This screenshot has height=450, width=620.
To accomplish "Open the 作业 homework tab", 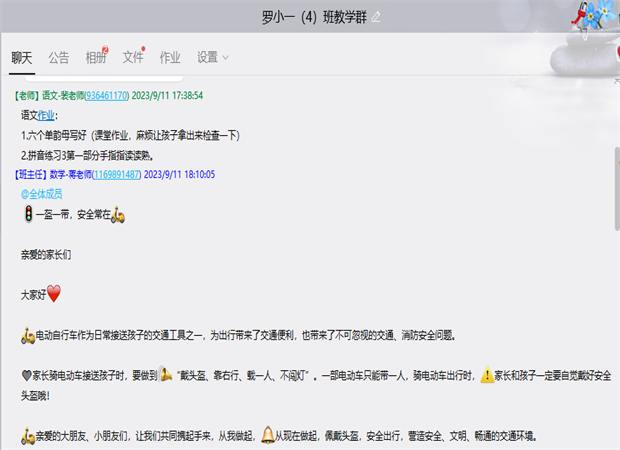I will pyautogui.click(x=170, y=57).
